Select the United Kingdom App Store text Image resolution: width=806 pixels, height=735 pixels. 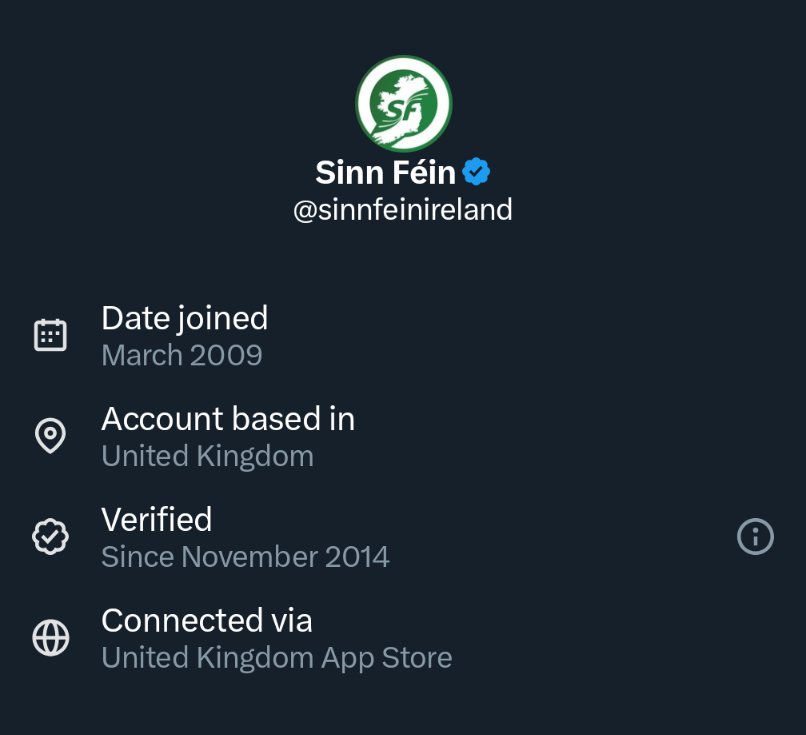coord(277,657)
